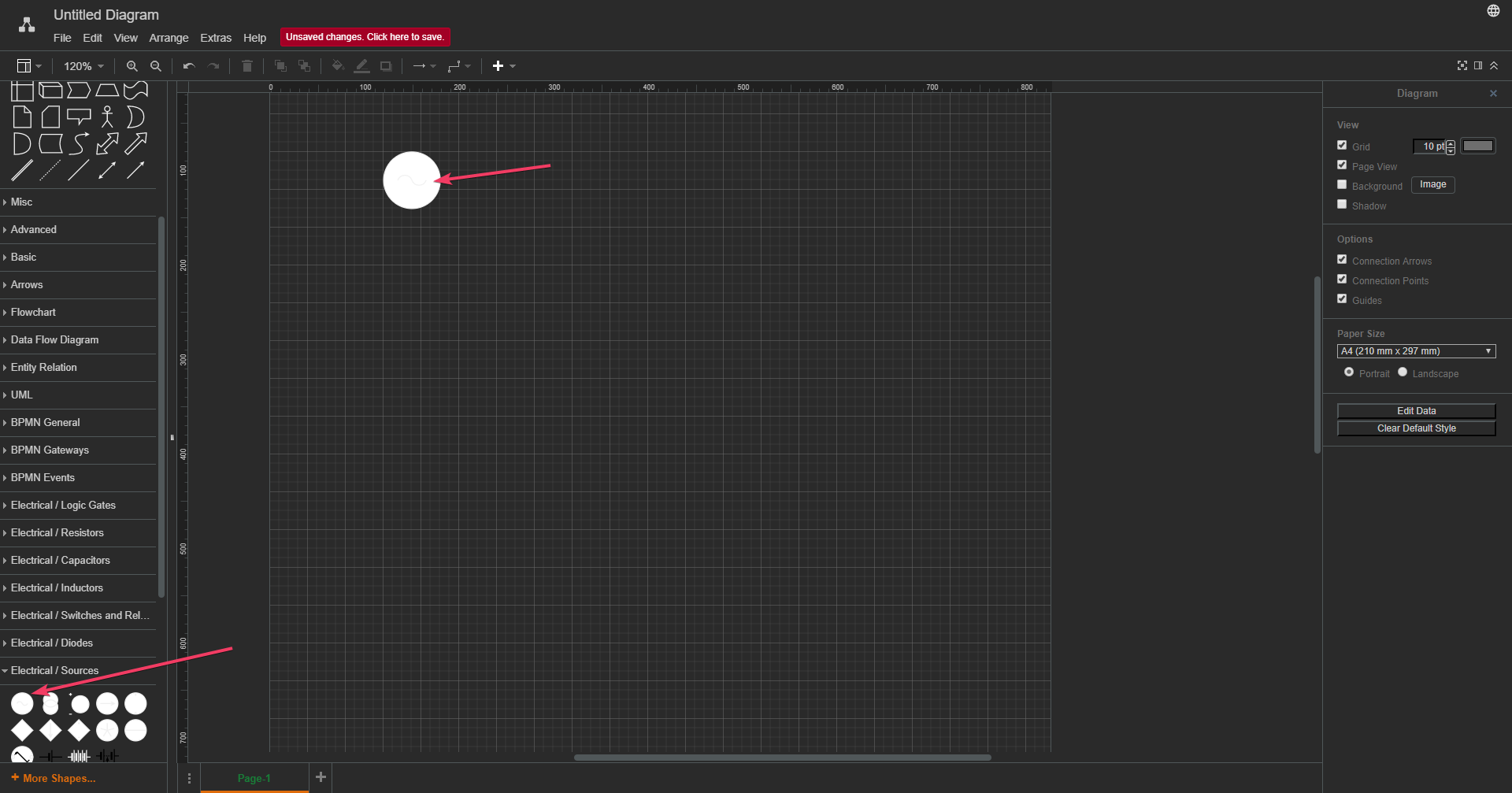
Task: Select the battery cell stack source shape
Action: 79,756
